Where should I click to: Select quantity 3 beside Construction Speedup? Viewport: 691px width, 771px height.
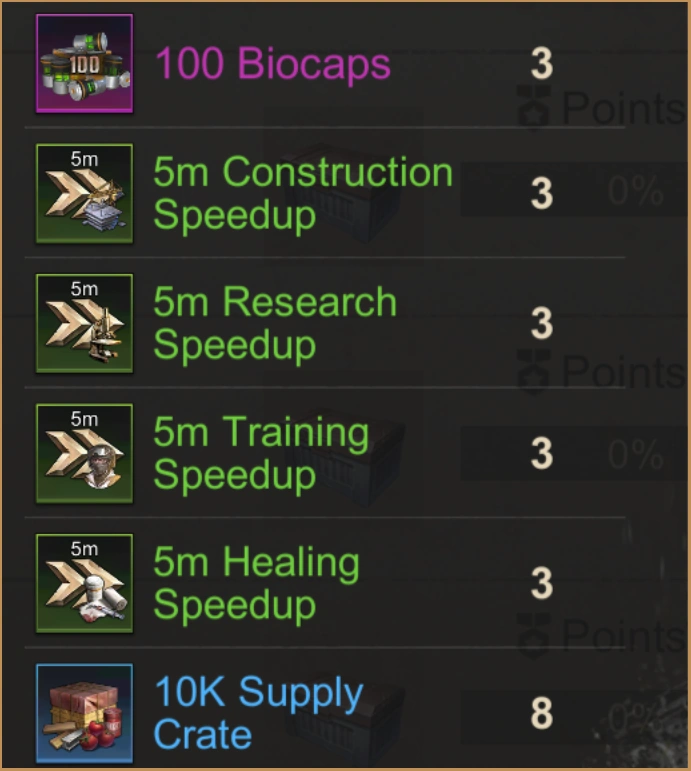point(541,193)
